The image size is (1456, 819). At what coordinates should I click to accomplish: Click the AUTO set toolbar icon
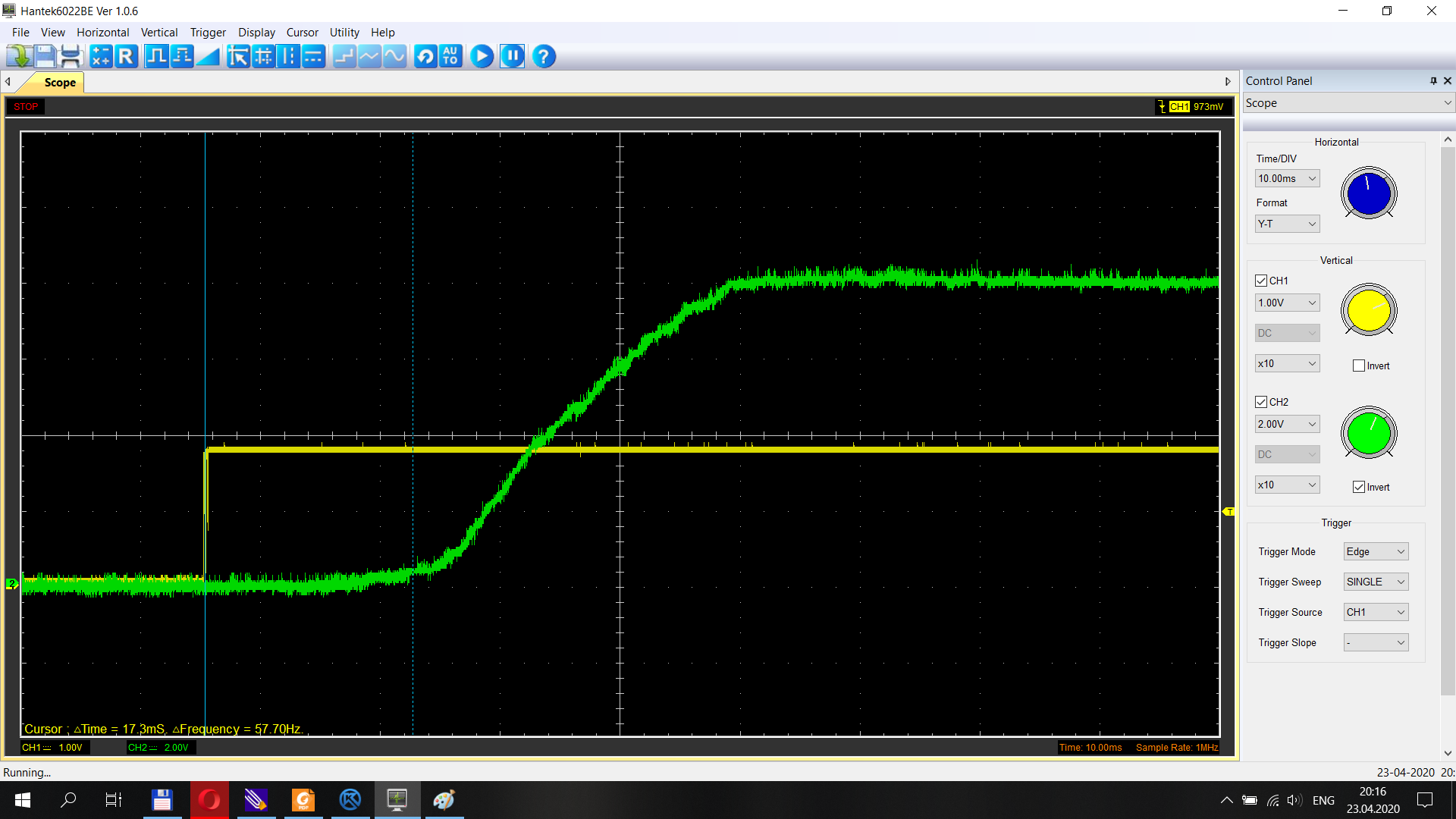point(450,56)
